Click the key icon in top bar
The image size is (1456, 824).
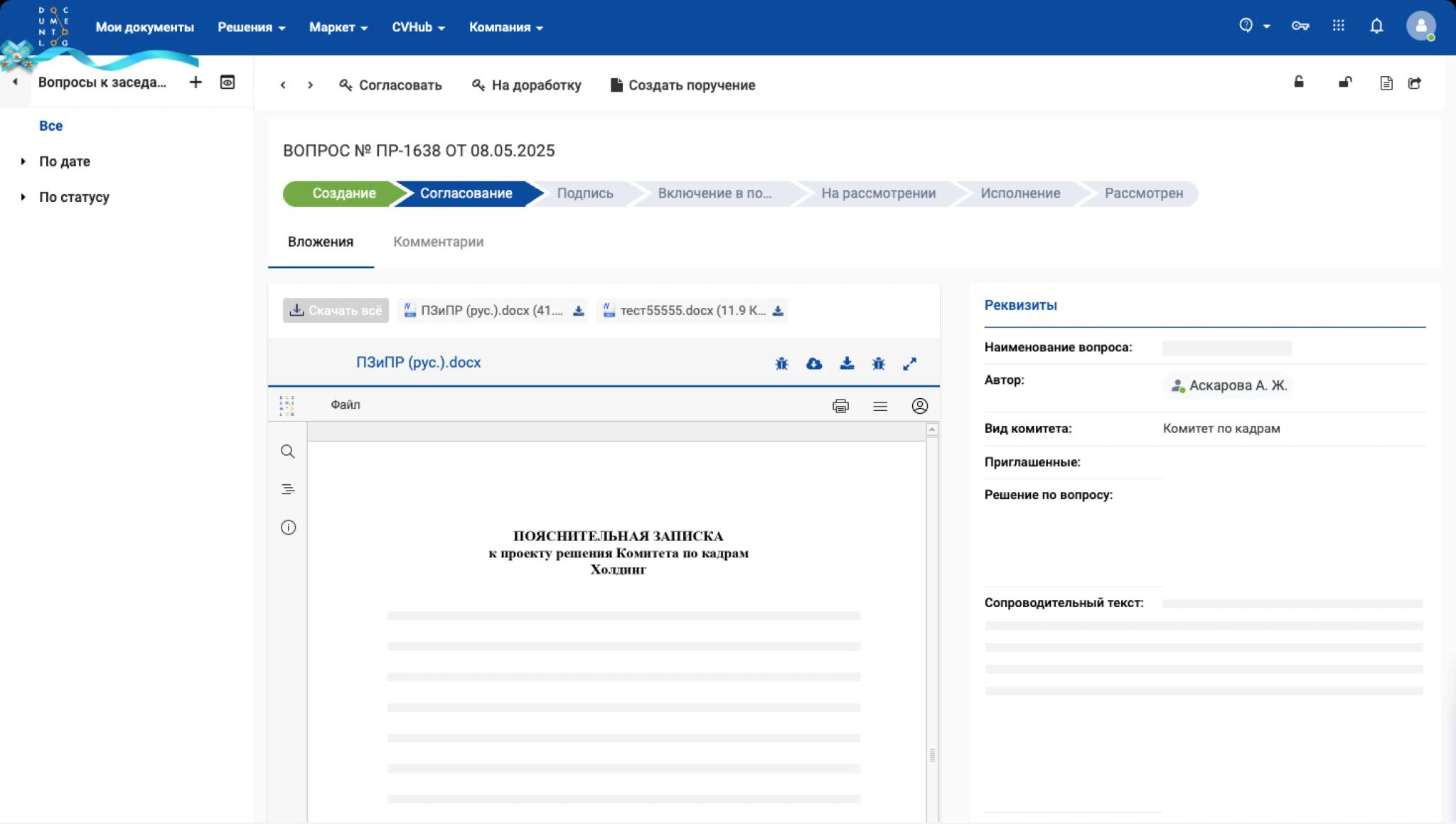tap(1300, 26)
